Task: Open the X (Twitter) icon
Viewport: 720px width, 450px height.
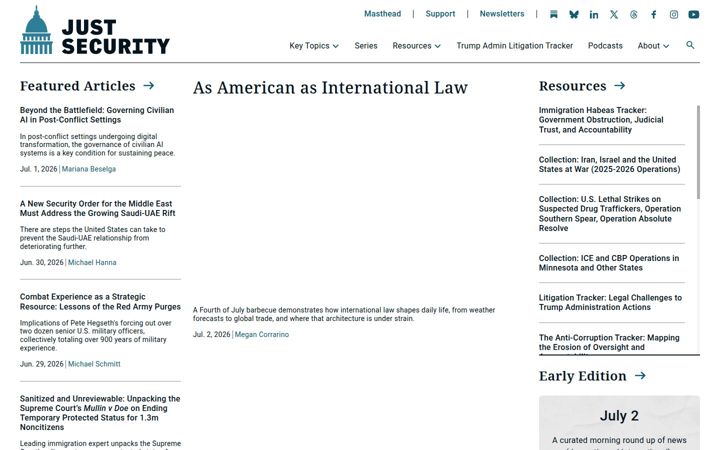Action: pyautogui.click(x=614, y=15)
